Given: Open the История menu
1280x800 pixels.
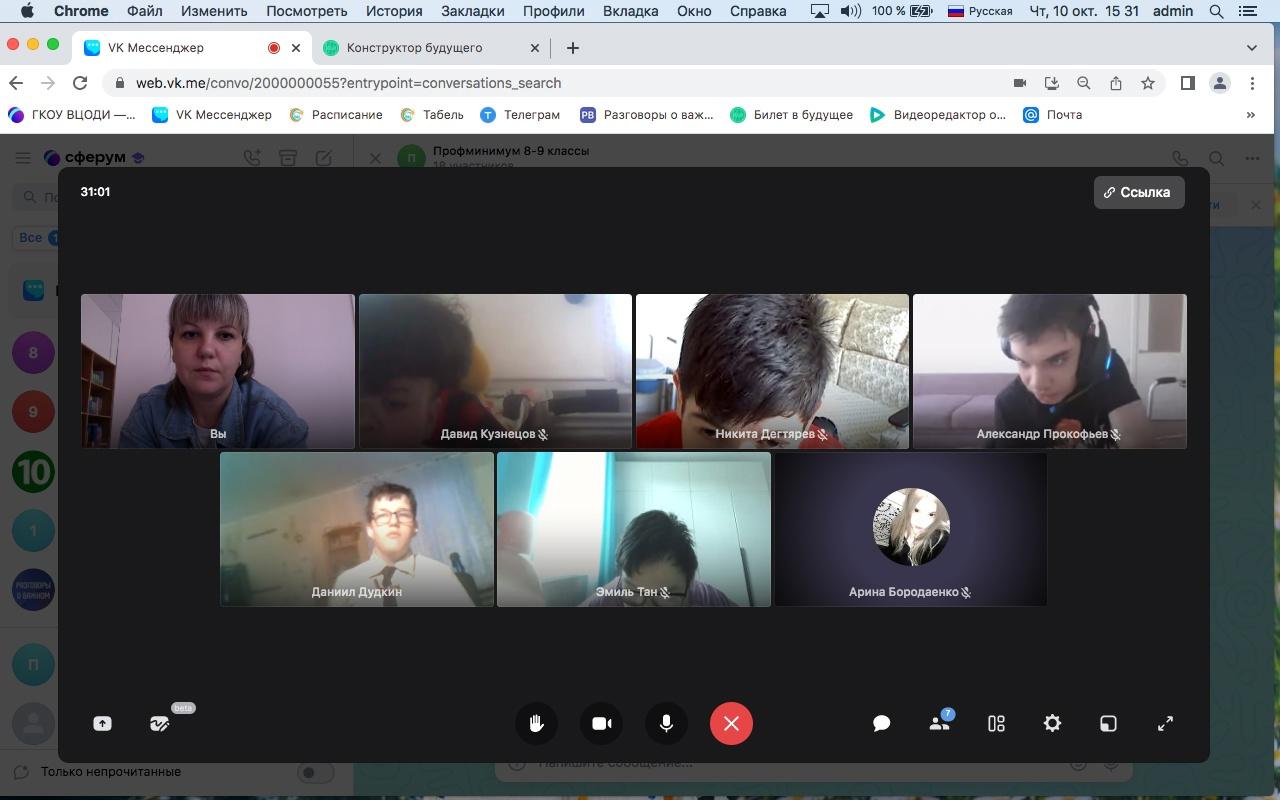Looking at the screenshot, I should [393, 11].
